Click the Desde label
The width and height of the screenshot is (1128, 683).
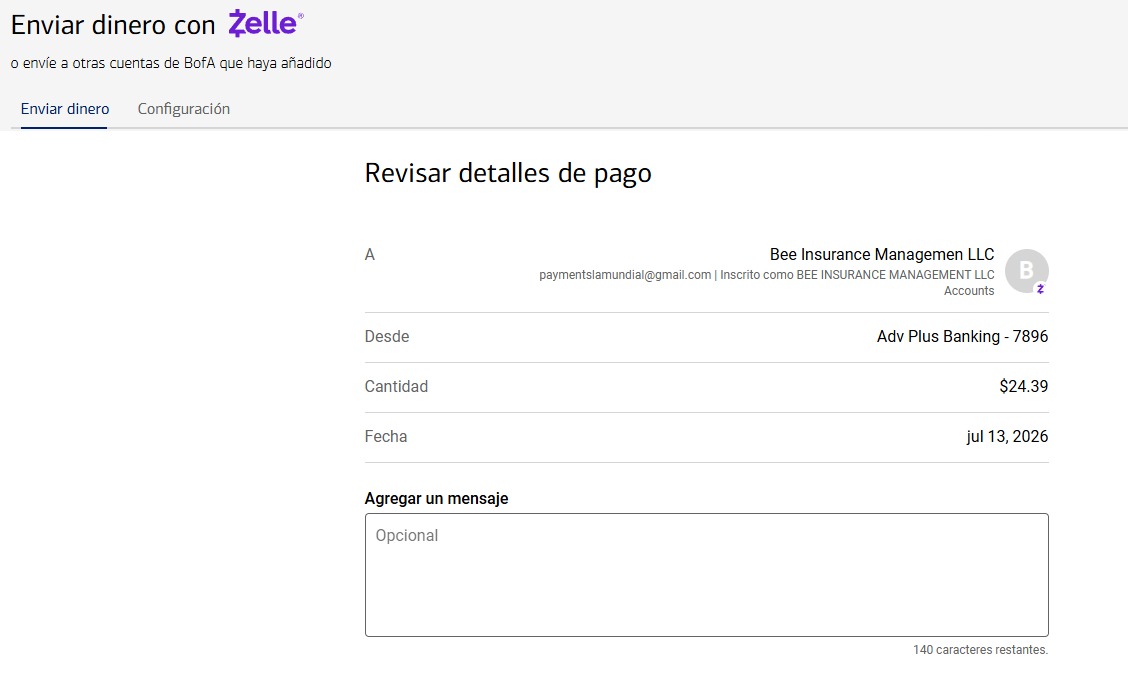coord(387,336)
